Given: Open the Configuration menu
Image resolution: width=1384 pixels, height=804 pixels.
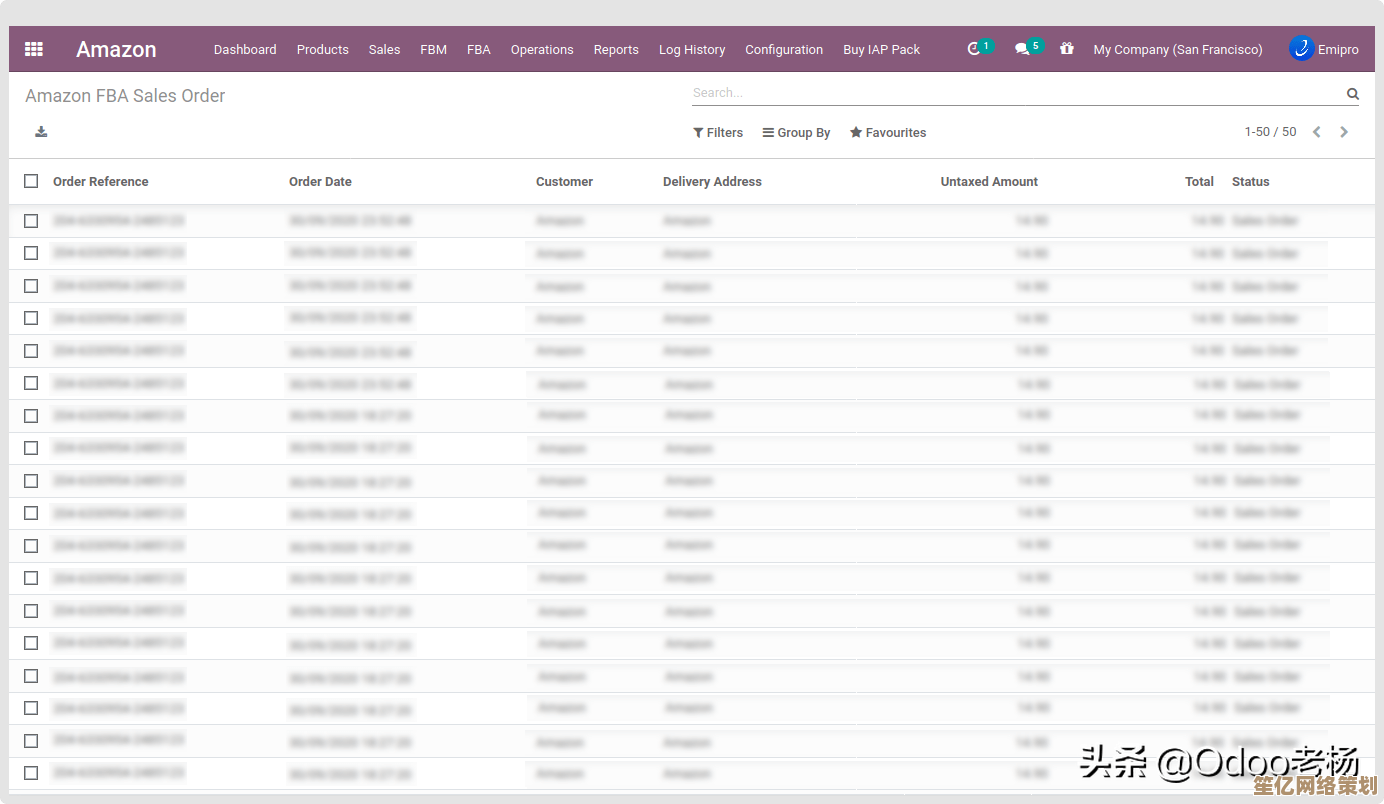Looking at the screenshot, I should [784, 49].
